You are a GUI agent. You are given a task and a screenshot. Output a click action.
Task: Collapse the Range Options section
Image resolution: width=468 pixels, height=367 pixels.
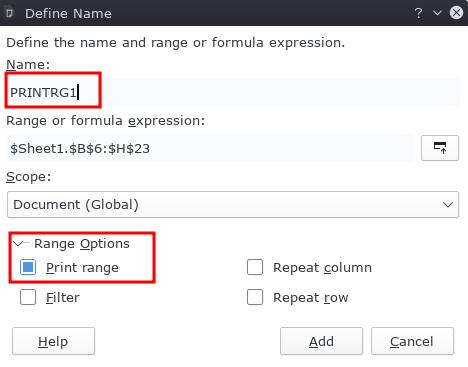point(19,243)
